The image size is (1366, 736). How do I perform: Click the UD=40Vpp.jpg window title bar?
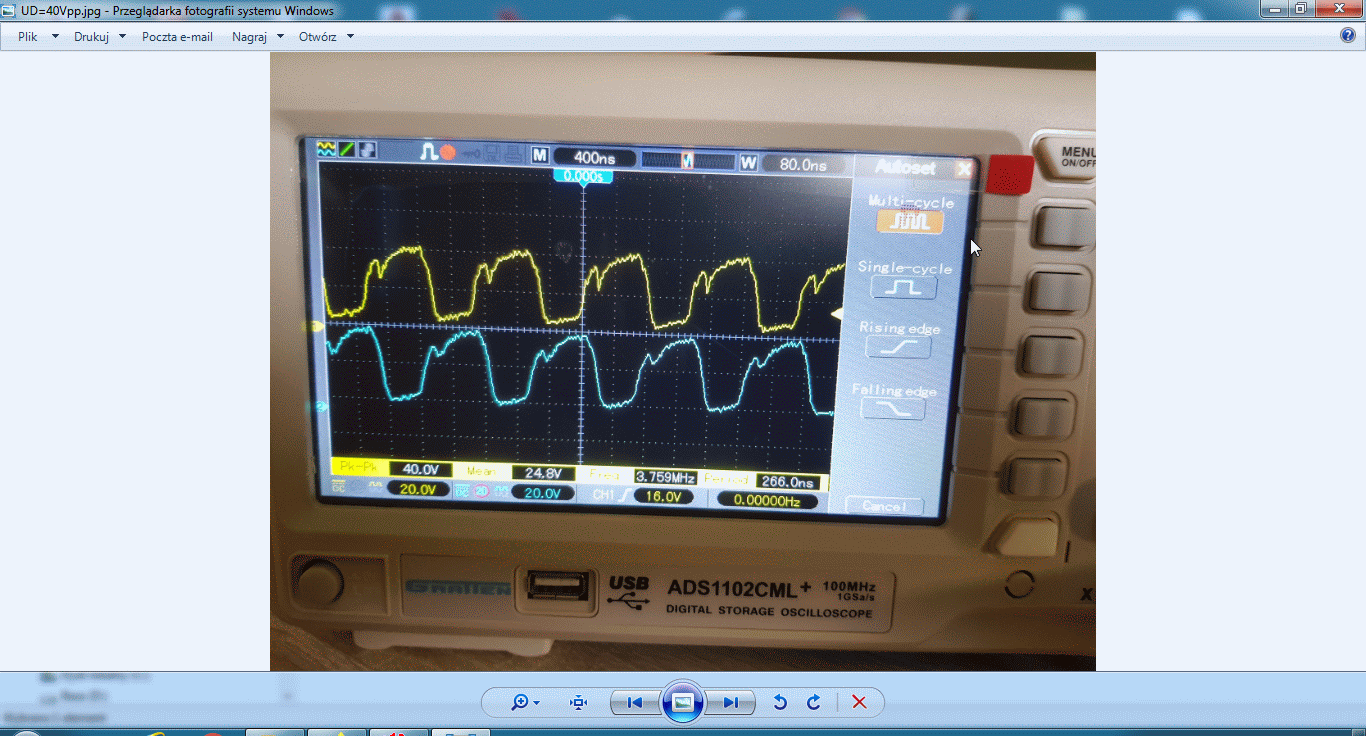700,10
